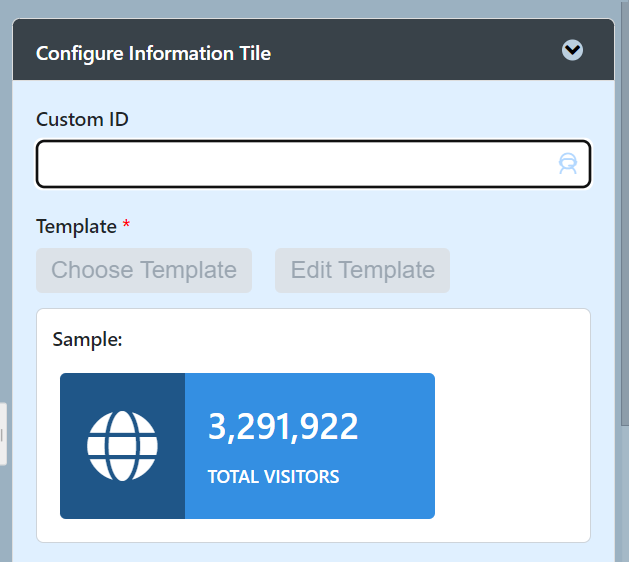Image resolution: width=629 pixels, height=562 pixels.
Task: Click the Configure Information Tile header title
Action: [x=153, y=53]
